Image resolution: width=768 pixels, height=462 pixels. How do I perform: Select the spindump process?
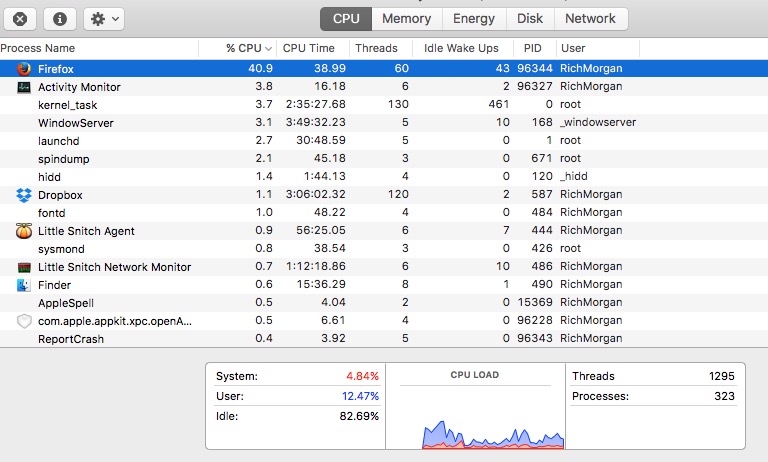coord(384,159)
